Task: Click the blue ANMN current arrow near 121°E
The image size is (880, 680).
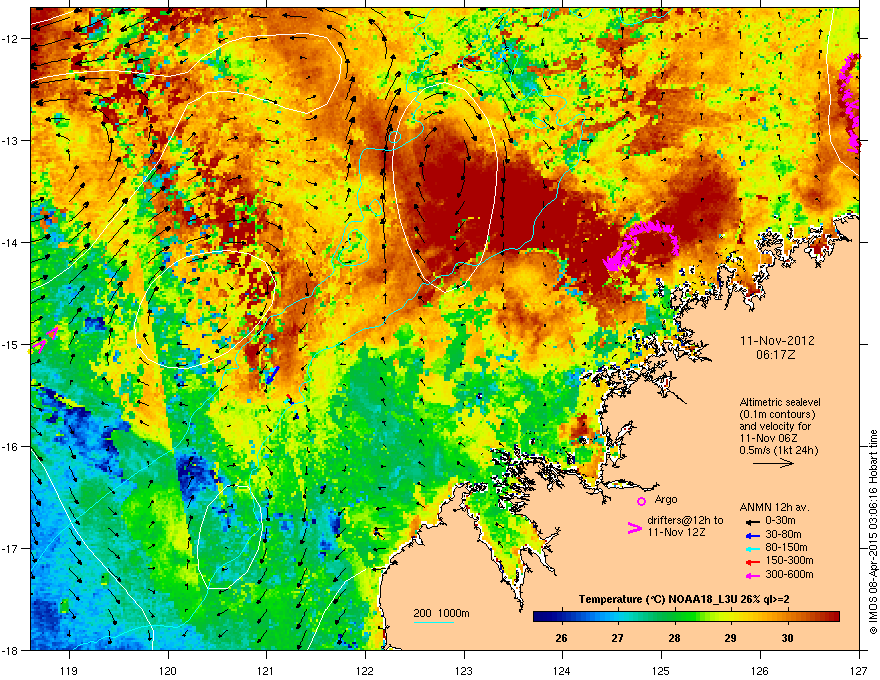Action: (x=273, y=375)
